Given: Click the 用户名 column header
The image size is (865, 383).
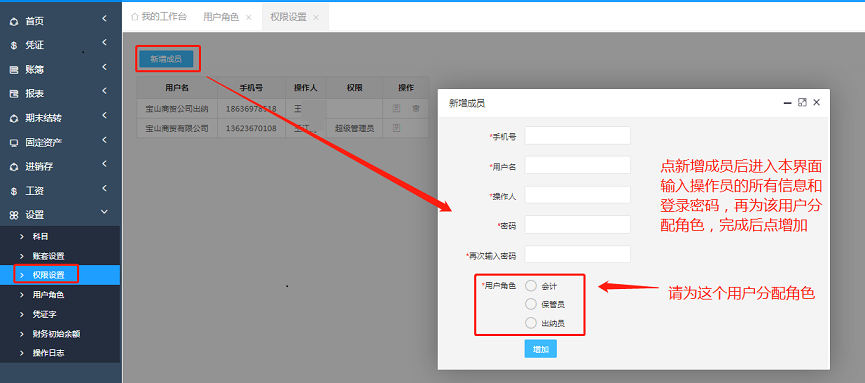Looking at the screenshot, I should (177, 88).
